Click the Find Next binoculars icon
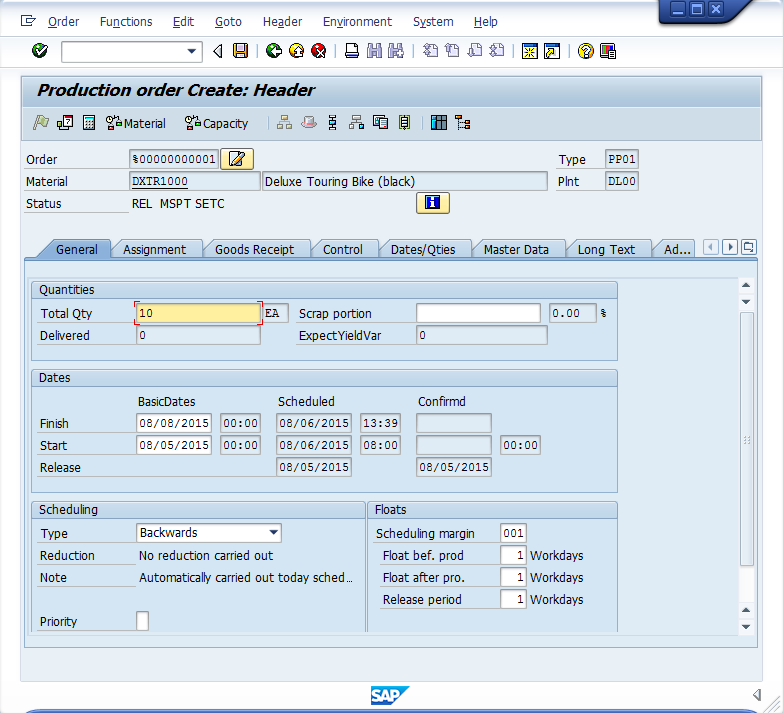Screen dimensions: 783x713 click(x=396, y=51)
